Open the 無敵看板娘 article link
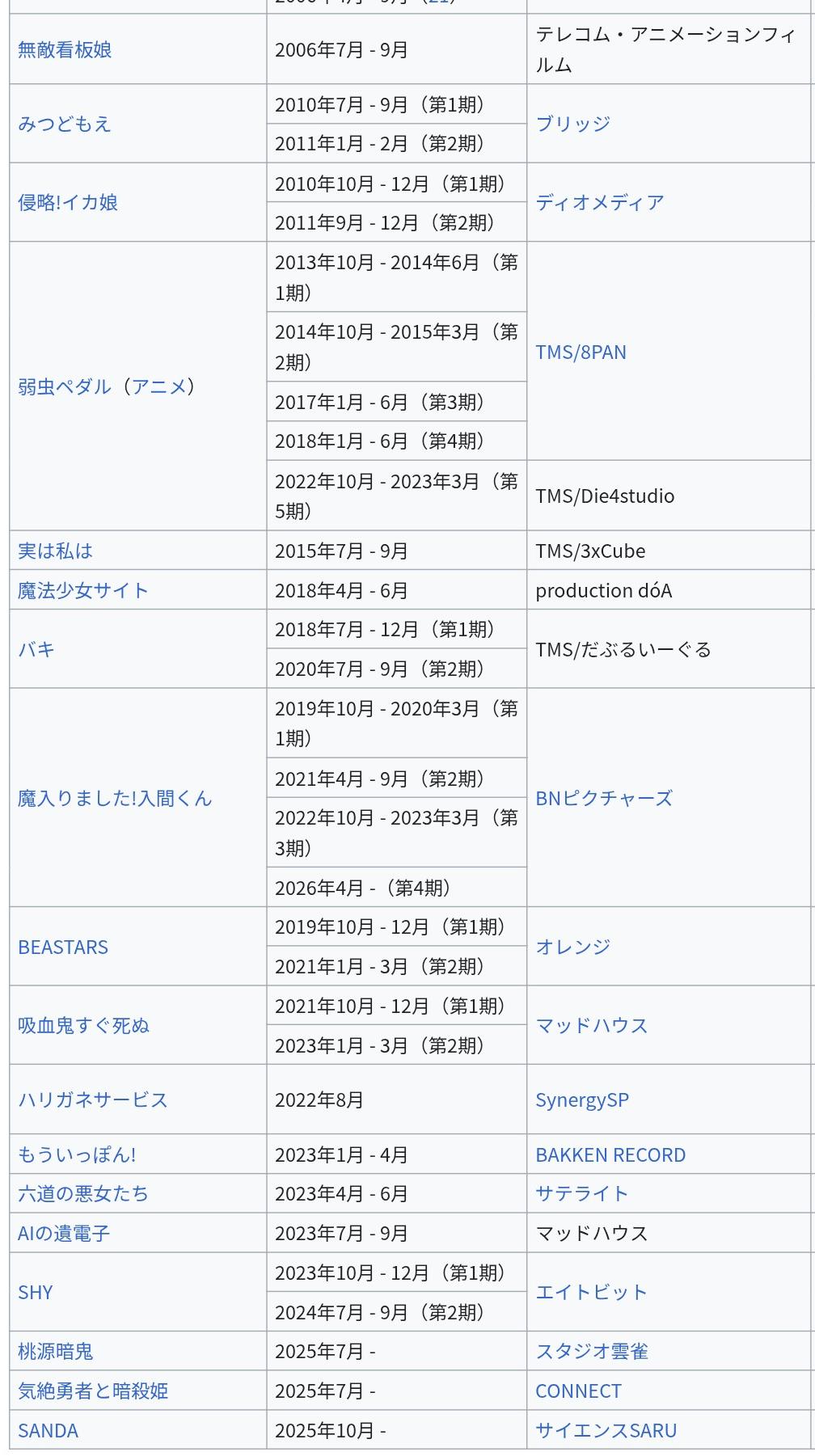 point(65,50)
